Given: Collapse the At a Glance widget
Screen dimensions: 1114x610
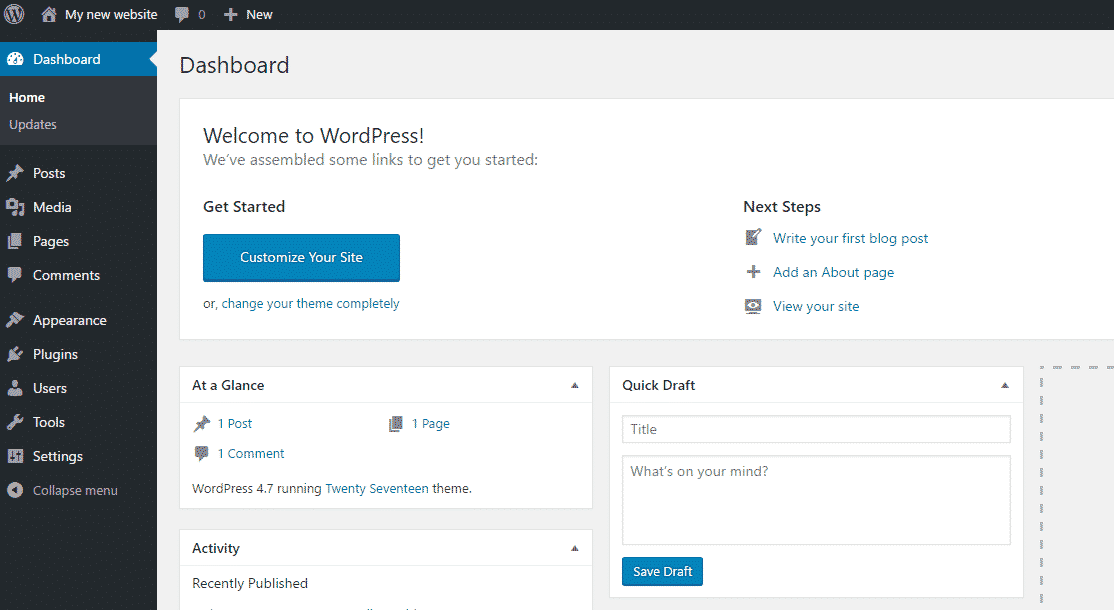Looking at the screenshot, I should (575, 386).
